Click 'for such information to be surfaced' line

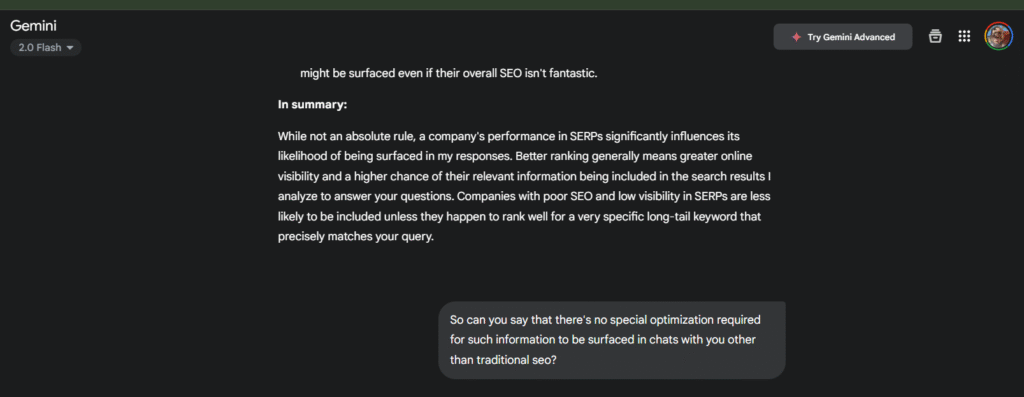pos(603,340)
